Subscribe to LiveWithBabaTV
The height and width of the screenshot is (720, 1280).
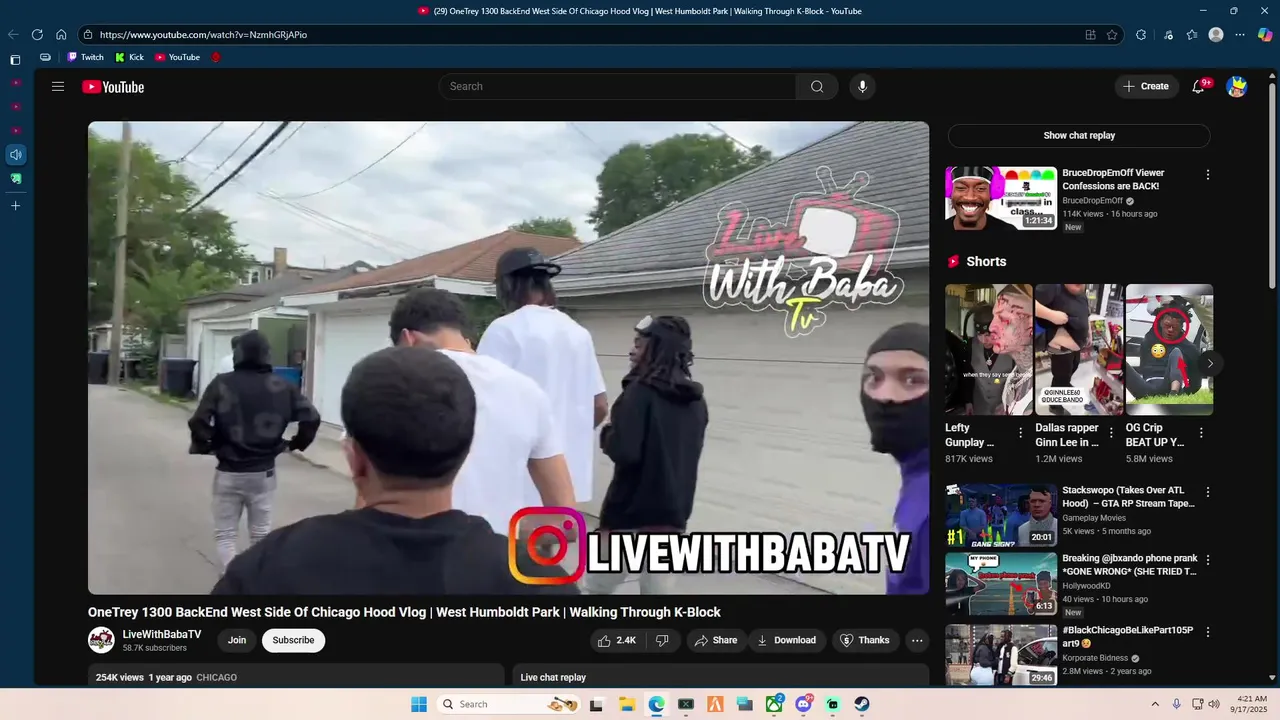pos(293,640)
